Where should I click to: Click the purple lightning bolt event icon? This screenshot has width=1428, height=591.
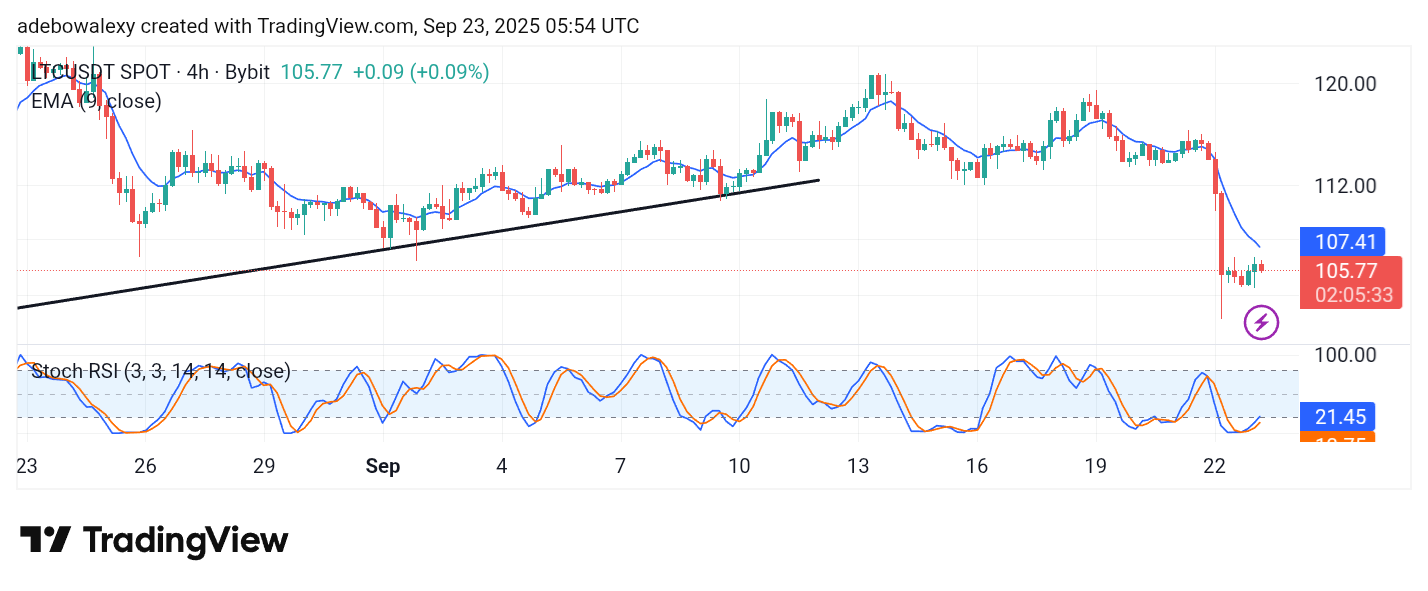pyautogui.click(x=1261, y=322)
